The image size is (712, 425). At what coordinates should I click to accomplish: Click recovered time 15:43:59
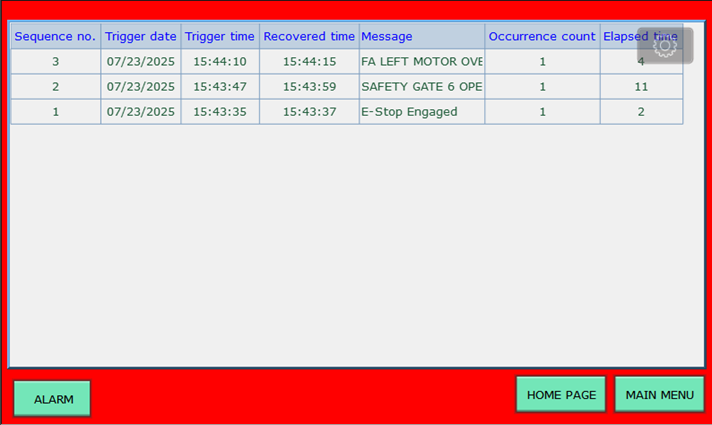point(309,87)
